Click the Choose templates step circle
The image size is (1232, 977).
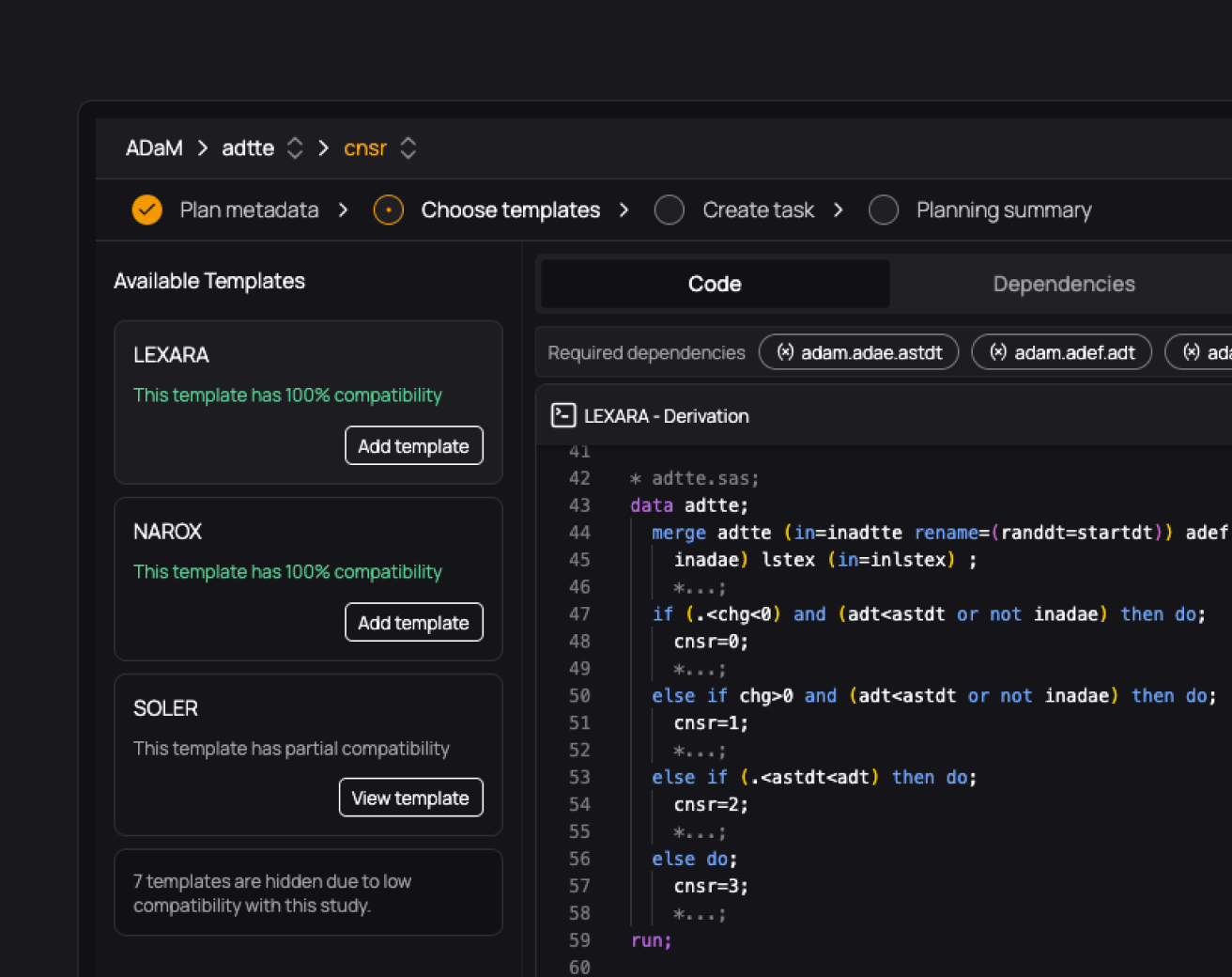coord(389,209)
